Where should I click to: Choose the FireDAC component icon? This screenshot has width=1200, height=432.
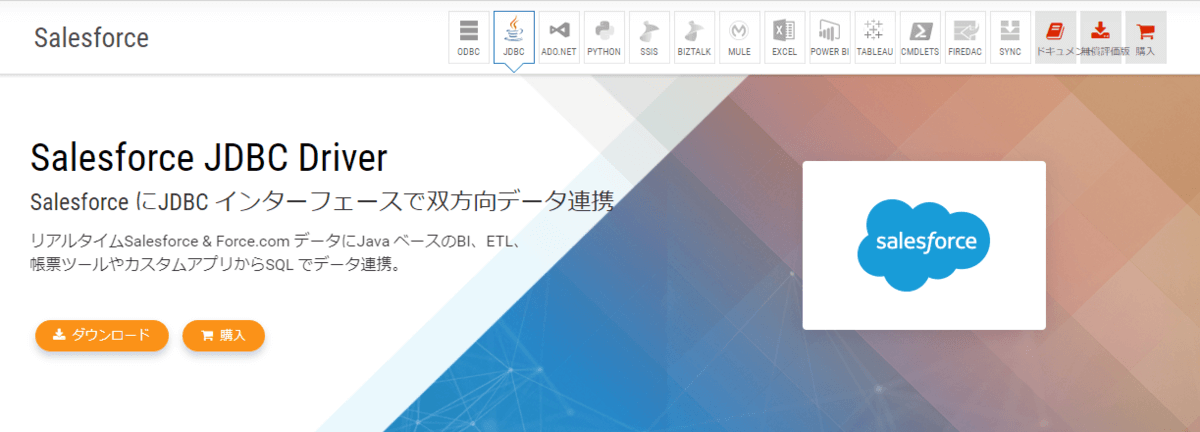coord(965,37)
